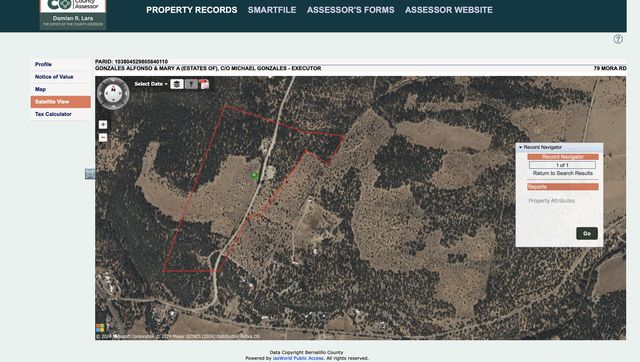Screen dimensions: 640x362
Task: Open the SMARTFILE menu item
Action: click(272, 10)
